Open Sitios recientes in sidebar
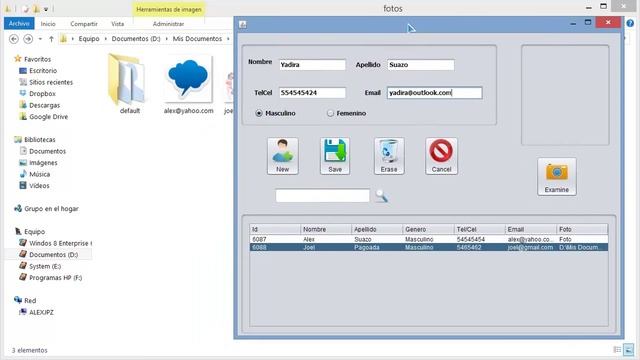 [x=46, y=82]
